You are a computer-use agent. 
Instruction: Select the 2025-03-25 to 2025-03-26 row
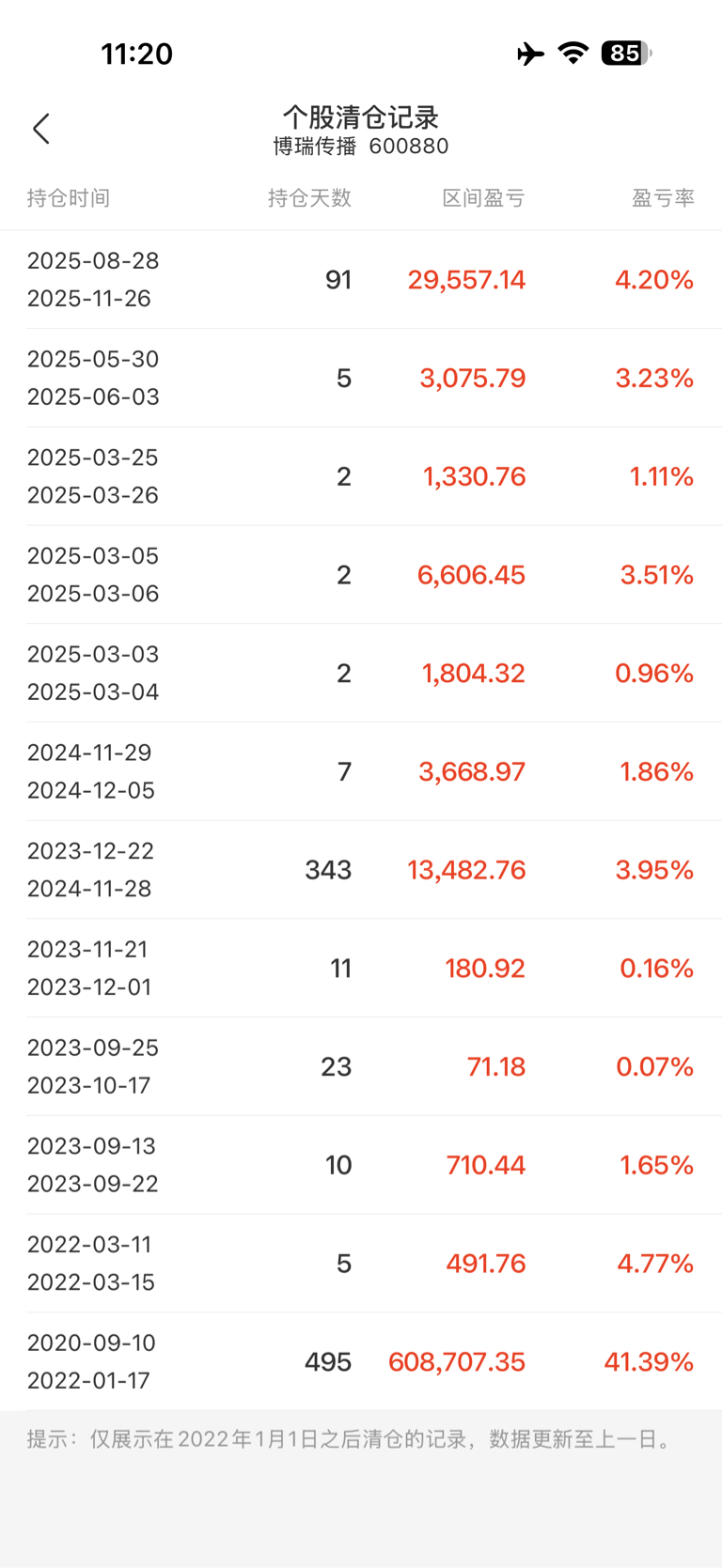tap(361, 476)
